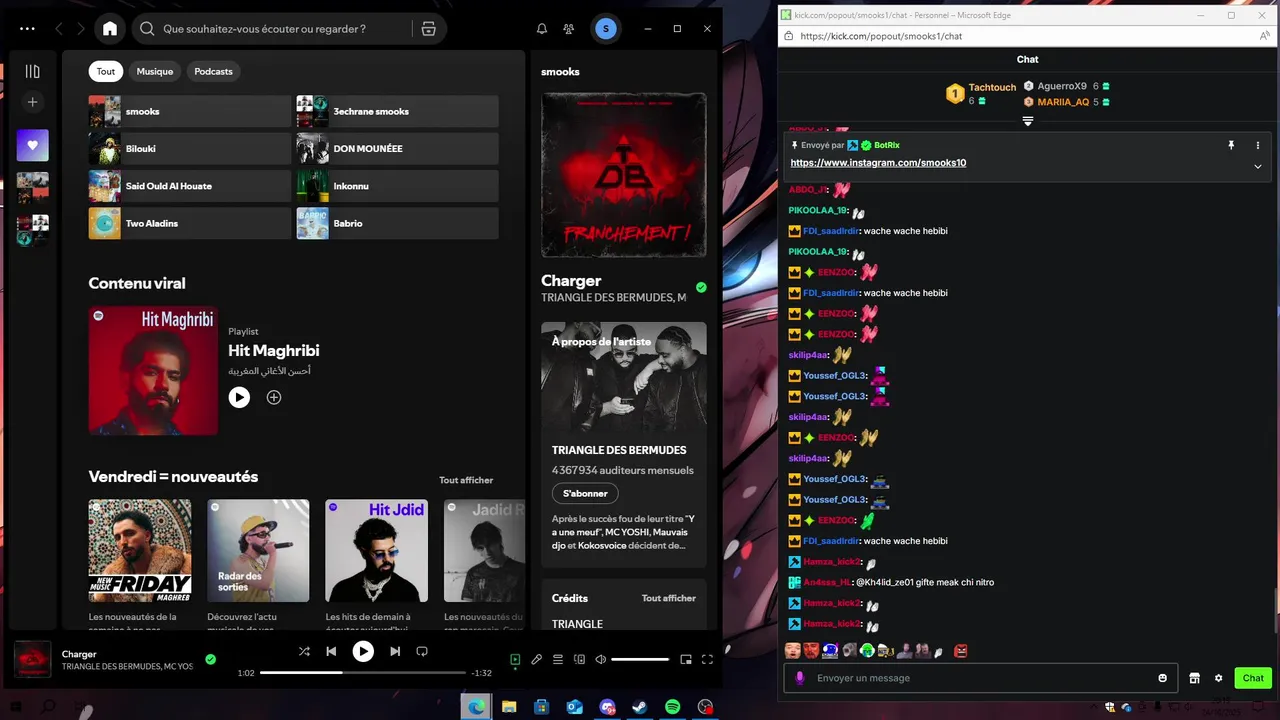Open the smooks10 Instagram link
Screen dimensions: 1280x720
click(x=878, y=163)
